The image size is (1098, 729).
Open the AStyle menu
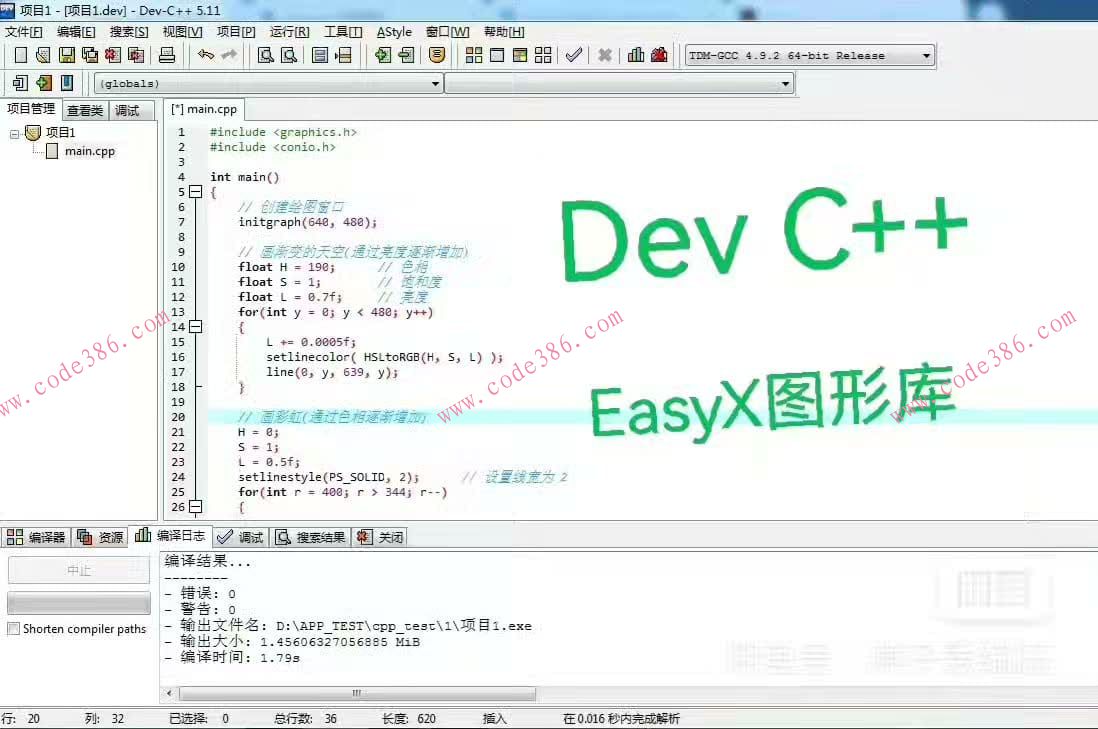click(394, 32)
